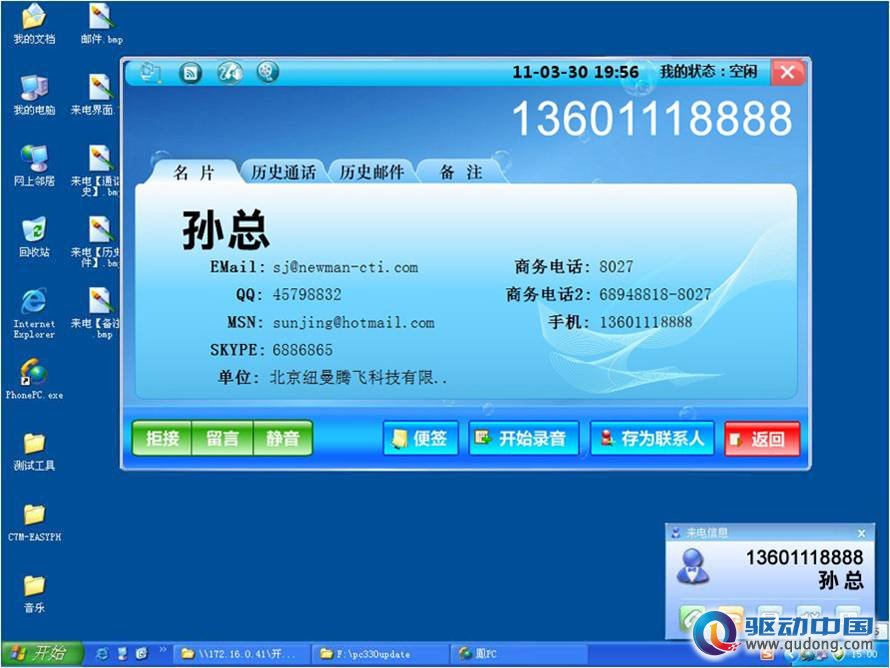Screen dimensions: 890x668
Task: Save caller via 存为联系人 button
Action: point(652,438)
